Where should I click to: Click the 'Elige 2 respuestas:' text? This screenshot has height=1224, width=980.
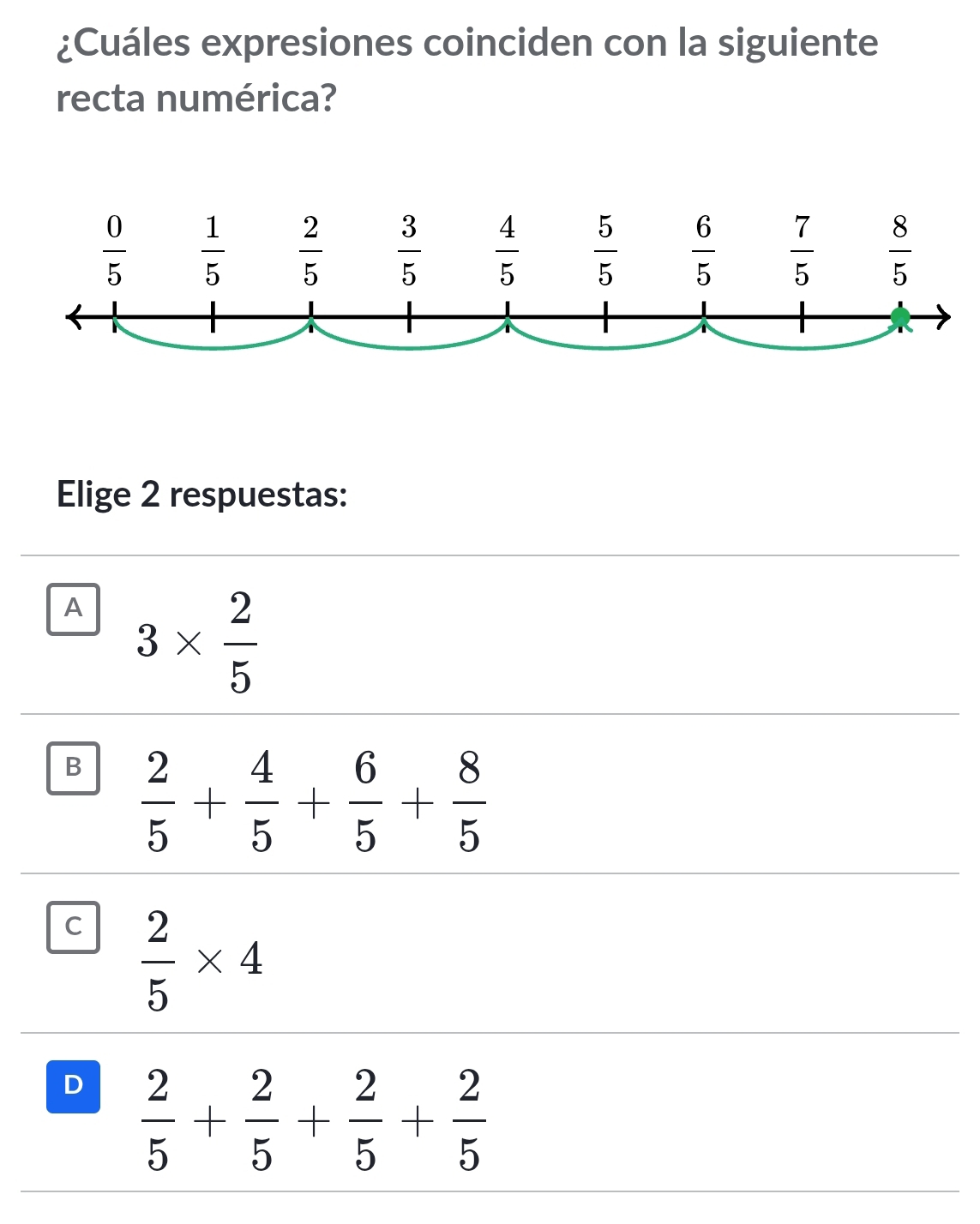click(202, 495)
